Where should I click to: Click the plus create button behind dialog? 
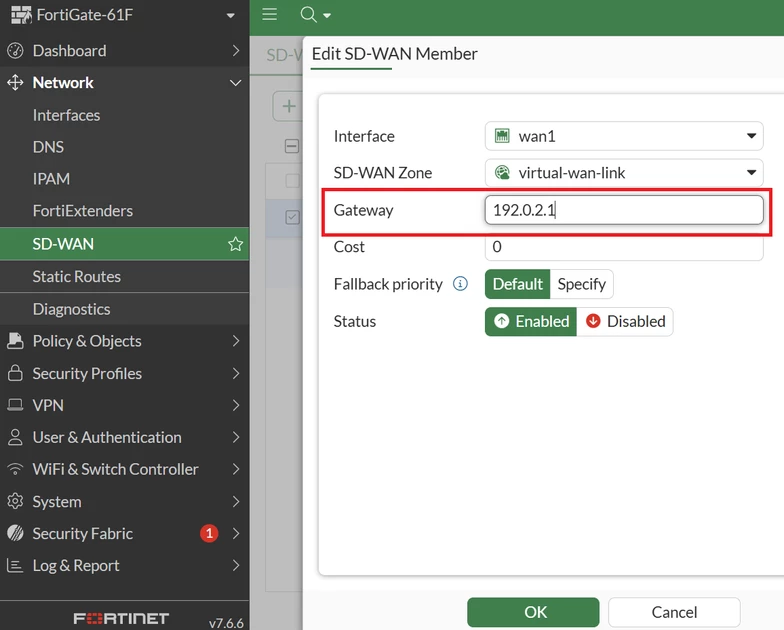(x=288, y=106)
